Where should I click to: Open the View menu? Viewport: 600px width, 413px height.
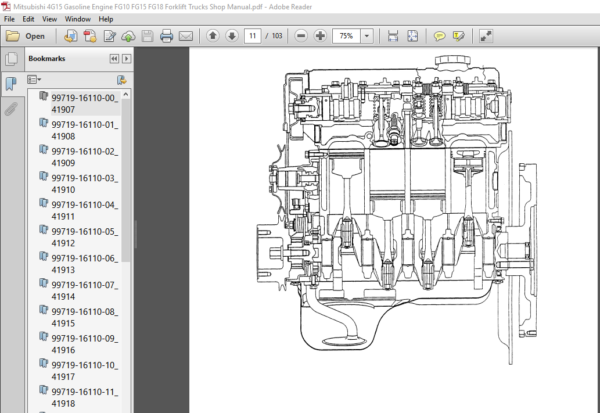point(49,19)
